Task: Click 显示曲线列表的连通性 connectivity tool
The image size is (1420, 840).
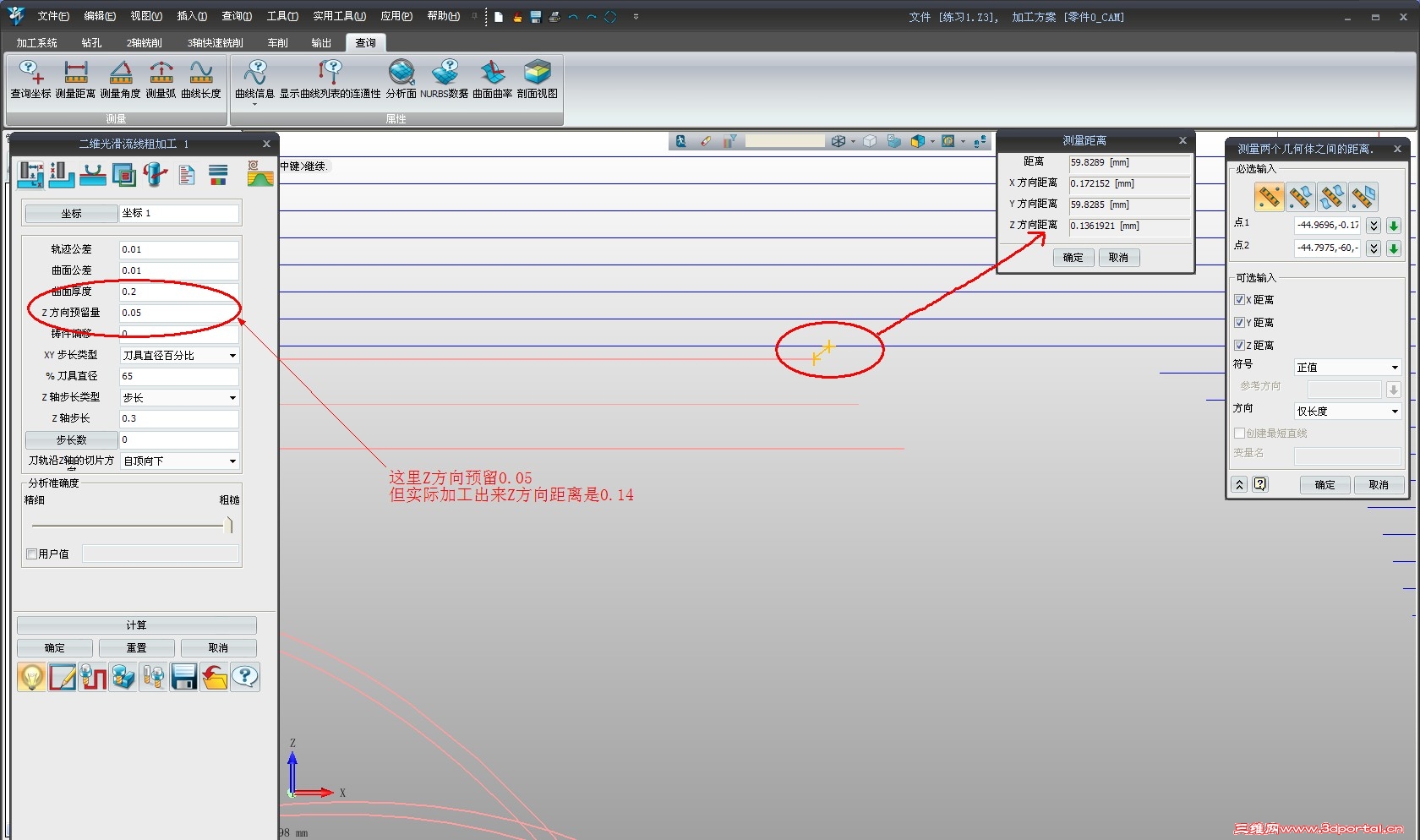Action: click(330, 79)
